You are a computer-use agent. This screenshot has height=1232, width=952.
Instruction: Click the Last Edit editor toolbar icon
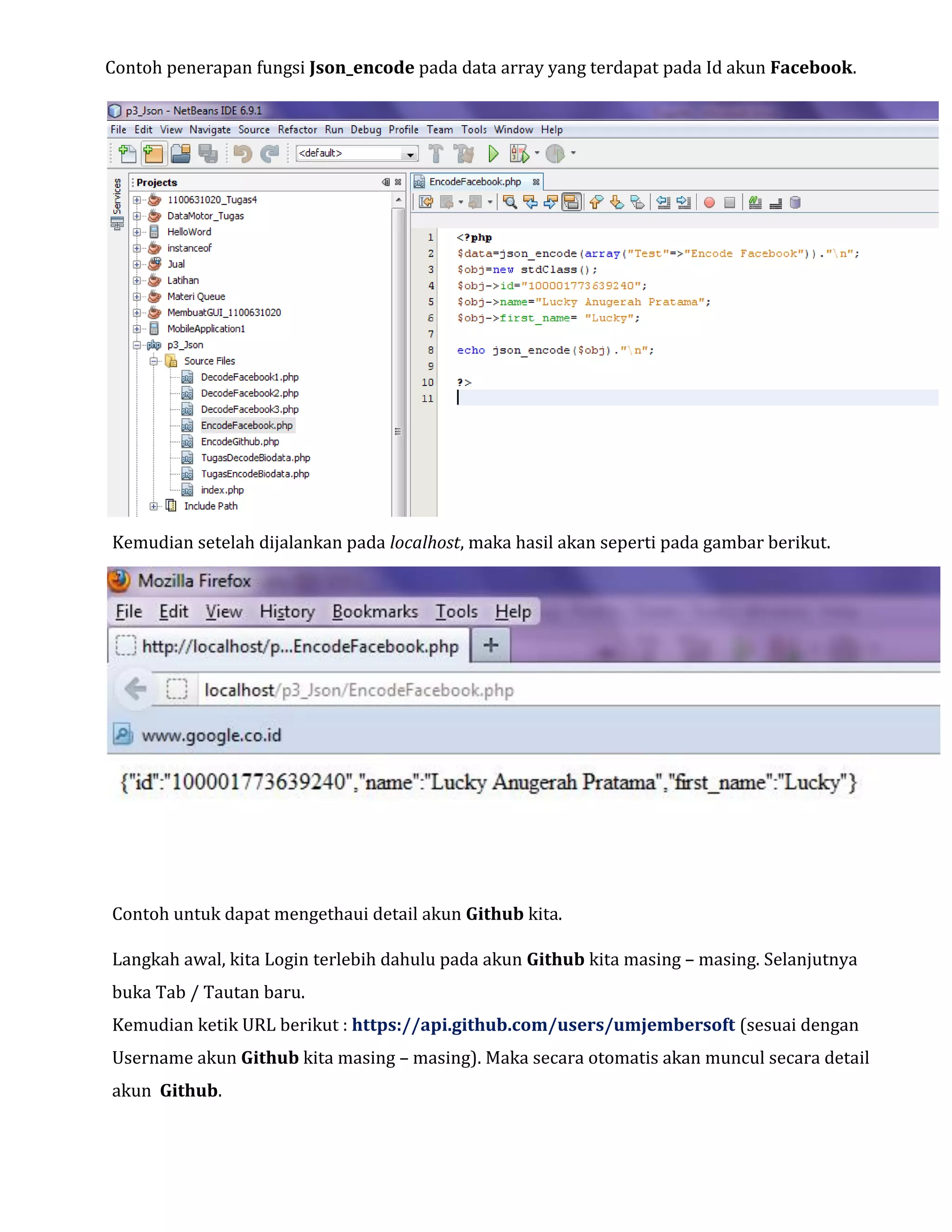click(426, 202)
